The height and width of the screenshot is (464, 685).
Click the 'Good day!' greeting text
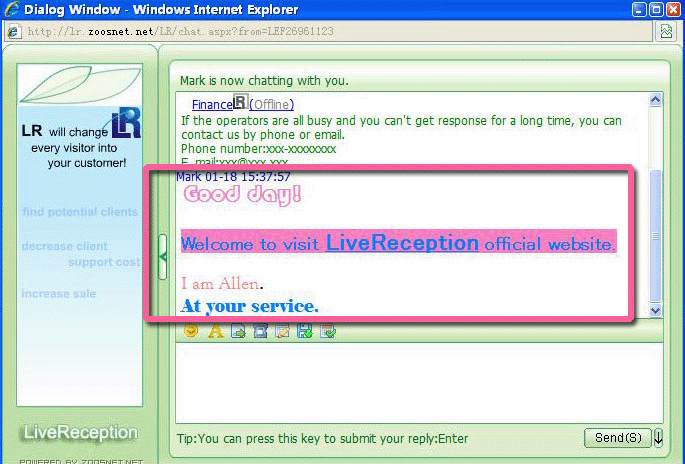click(x=242, y=195)
